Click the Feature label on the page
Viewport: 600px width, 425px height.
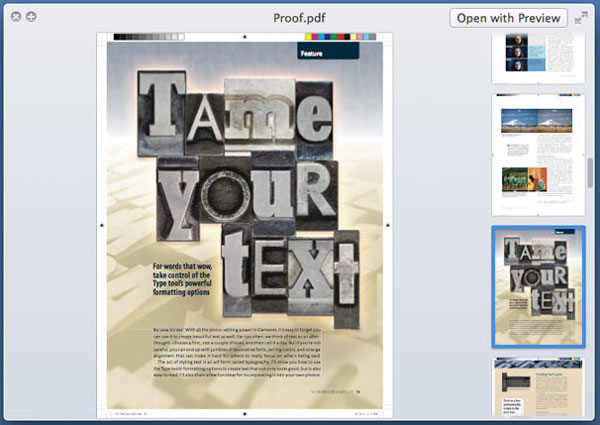pos(311,54)
